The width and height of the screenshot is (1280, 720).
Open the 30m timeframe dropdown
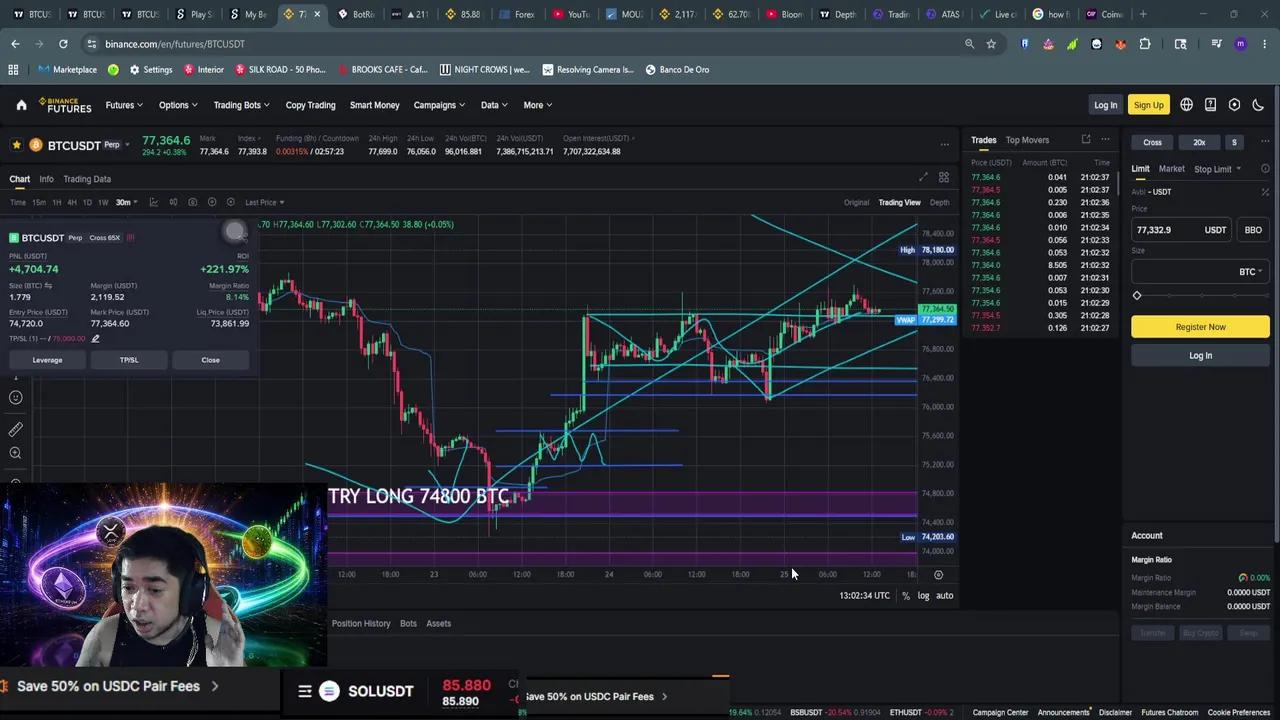[126, 202]
